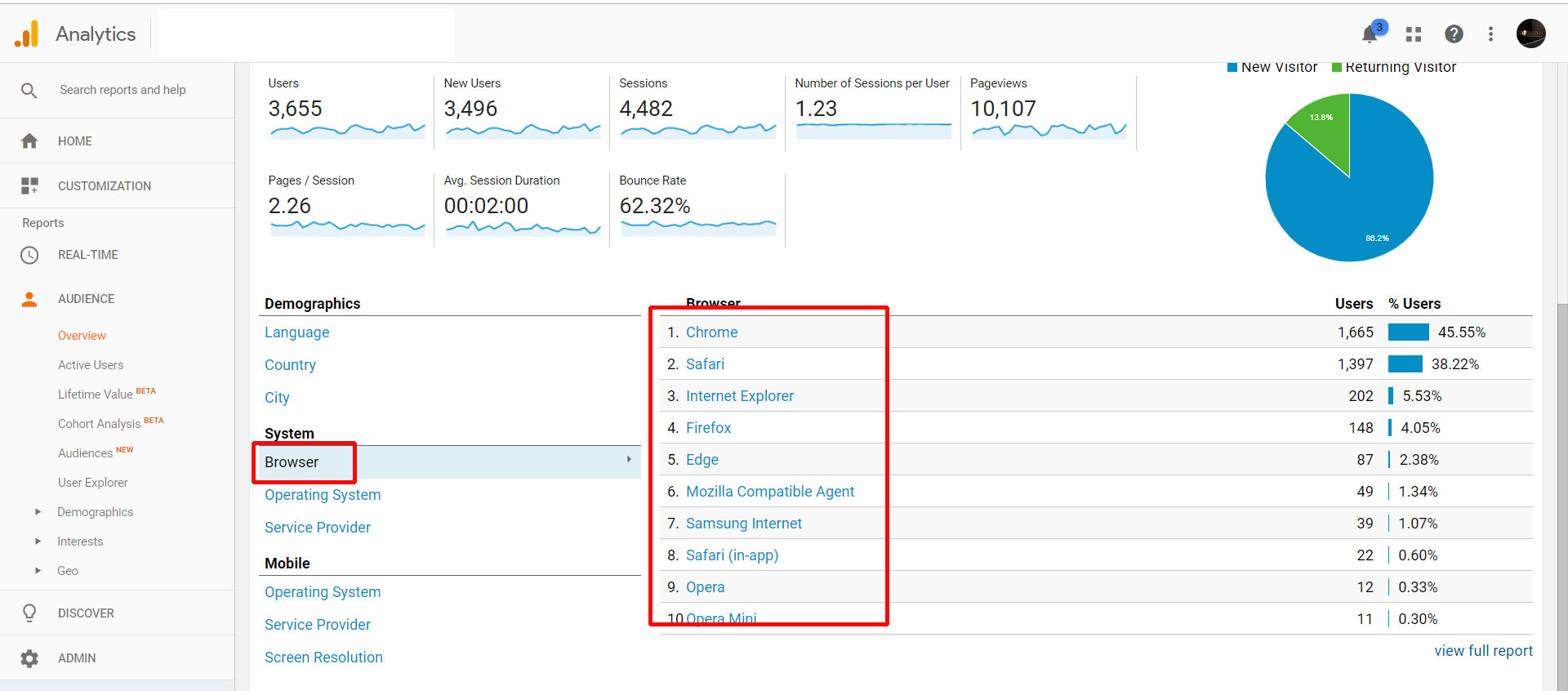Select Service Provider under System
The height and width of the screenshot is (691, 1568).
coord(318,528)
